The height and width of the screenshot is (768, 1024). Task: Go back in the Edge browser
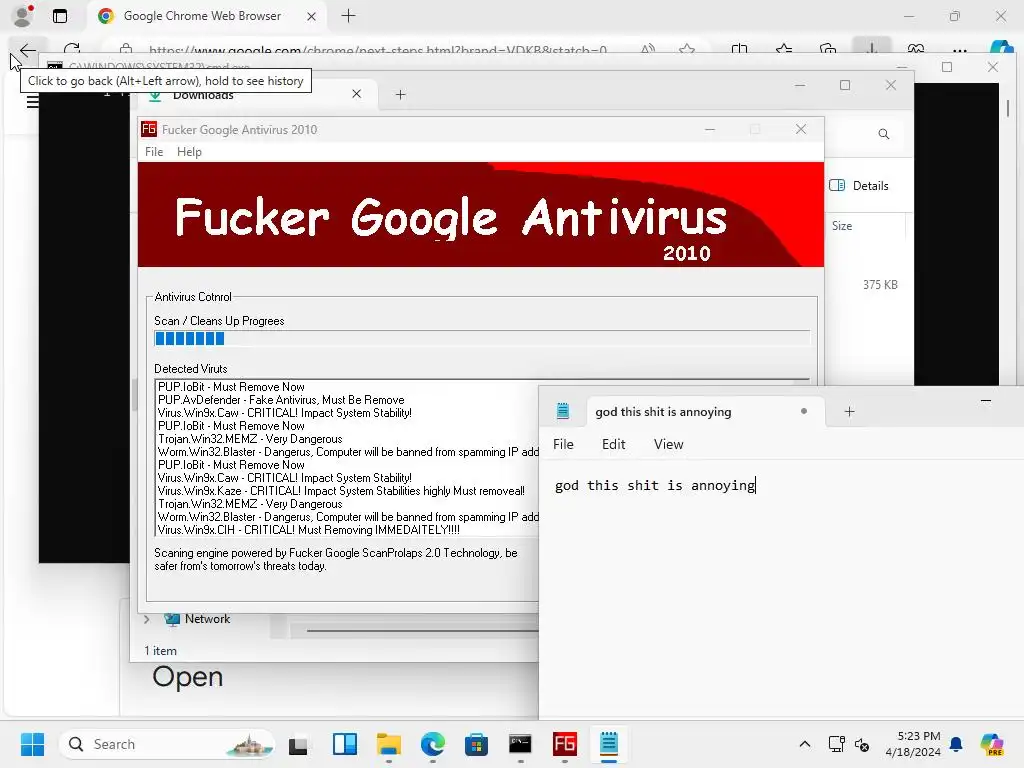[27, 49]
